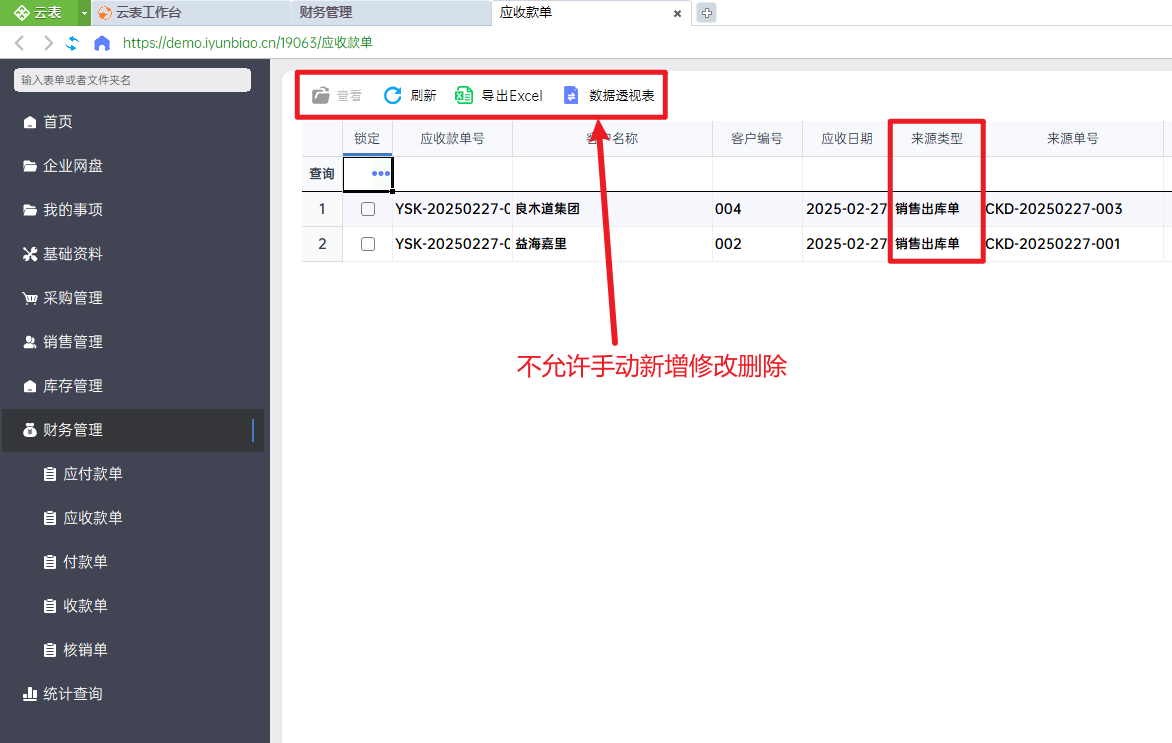Collapse 财务管理 in the sidebar
Image resolution: width=1172 pixels, height=743 pixels.
133,430
